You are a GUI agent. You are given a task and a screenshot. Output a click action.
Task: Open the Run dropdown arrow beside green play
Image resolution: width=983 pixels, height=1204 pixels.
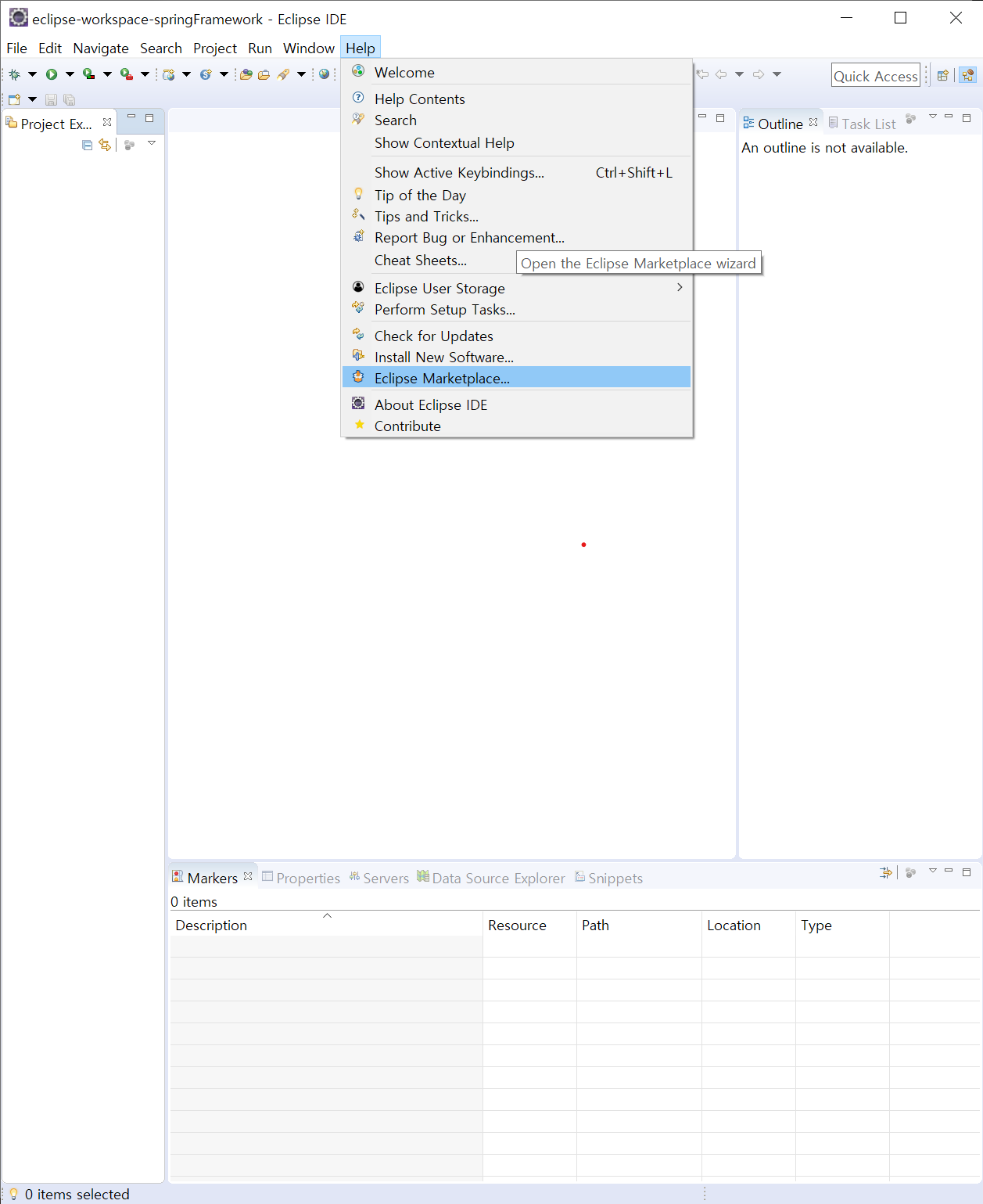[70, 74]
